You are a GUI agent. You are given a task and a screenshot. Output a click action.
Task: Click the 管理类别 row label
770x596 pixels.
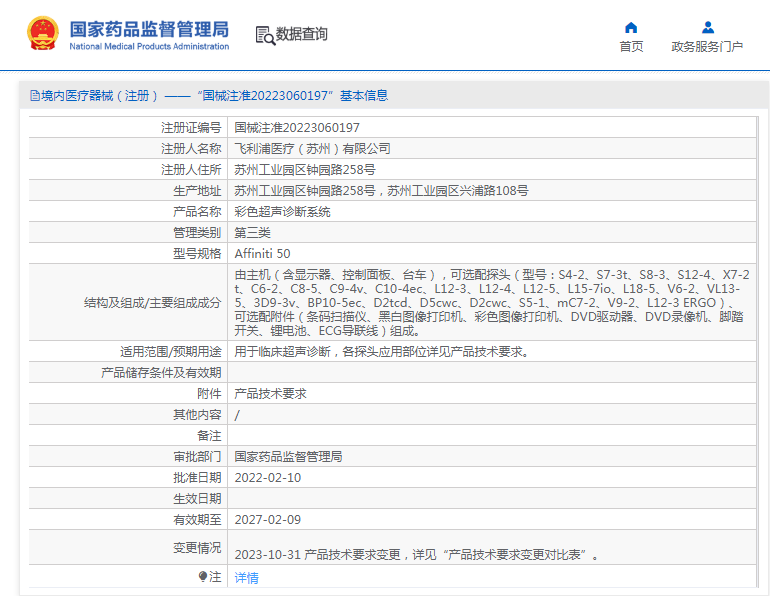pyautogui.click(x=197, y=233)
